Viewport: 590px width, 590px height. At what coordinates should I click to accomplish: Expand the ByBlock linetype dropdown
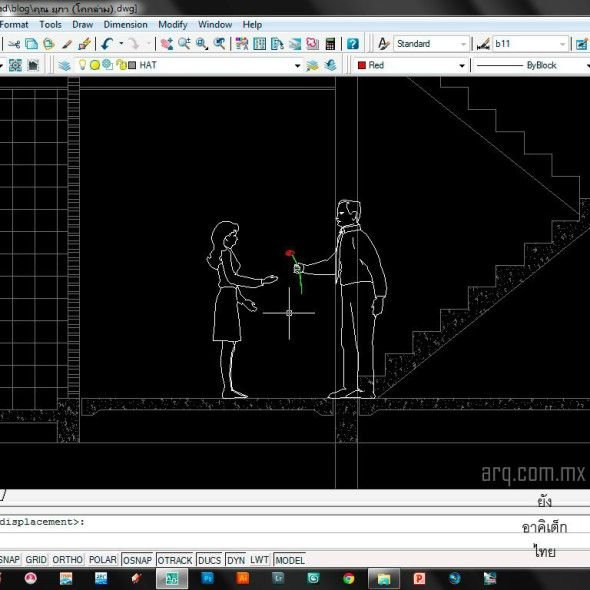pyautogui.click(x=530, y=65)
